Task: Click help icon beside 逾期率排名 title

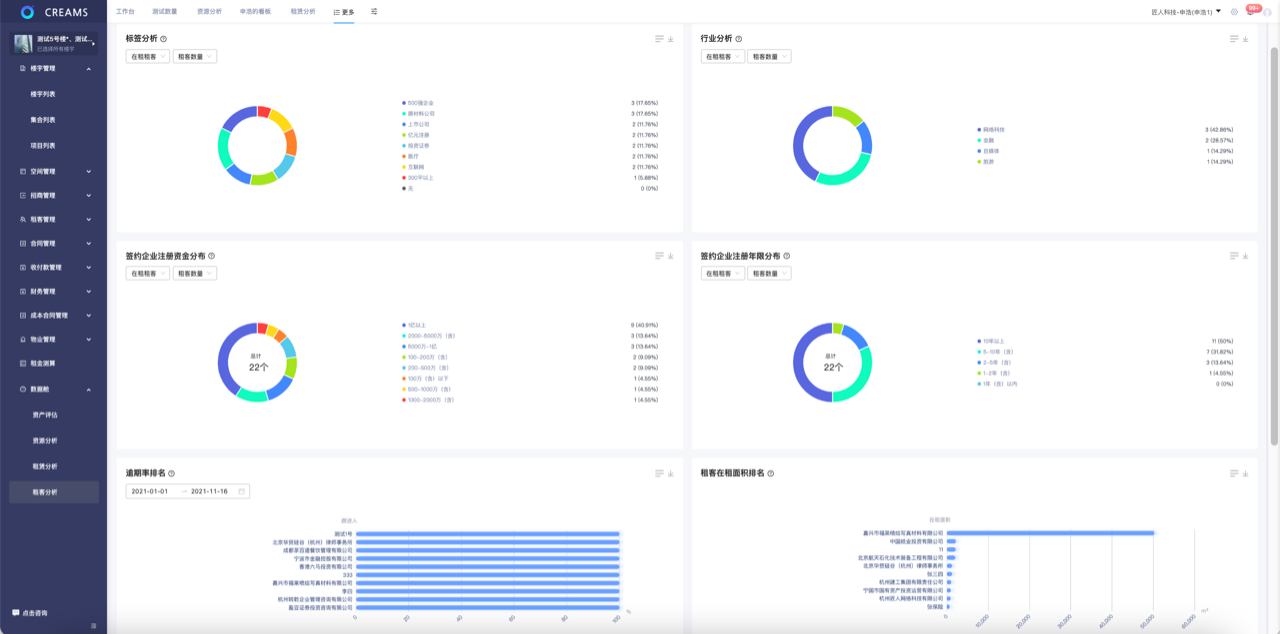Action: 171,474
